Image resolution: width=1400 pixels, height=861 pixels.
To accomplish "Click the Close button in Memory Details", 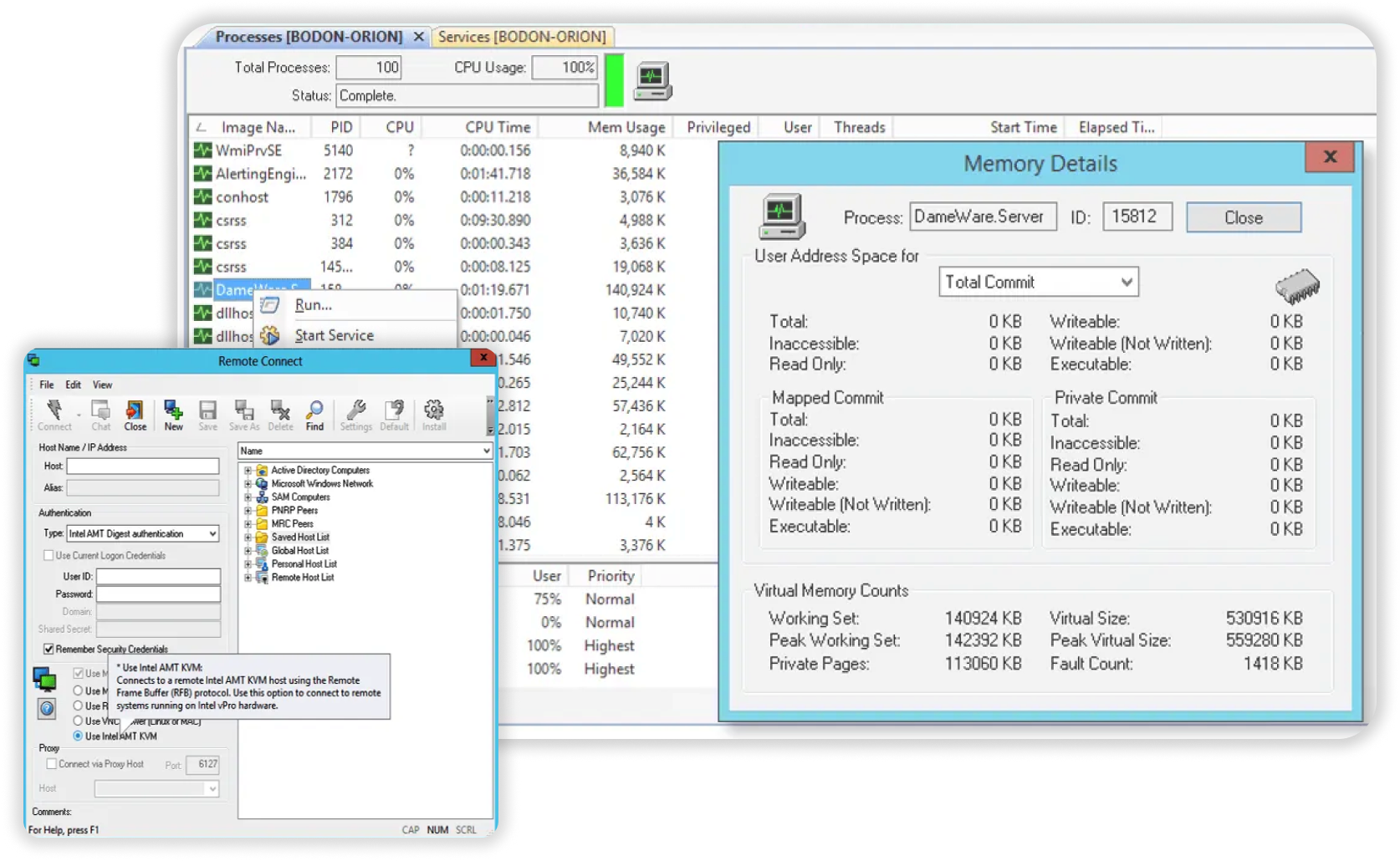I will [1243, 217].
